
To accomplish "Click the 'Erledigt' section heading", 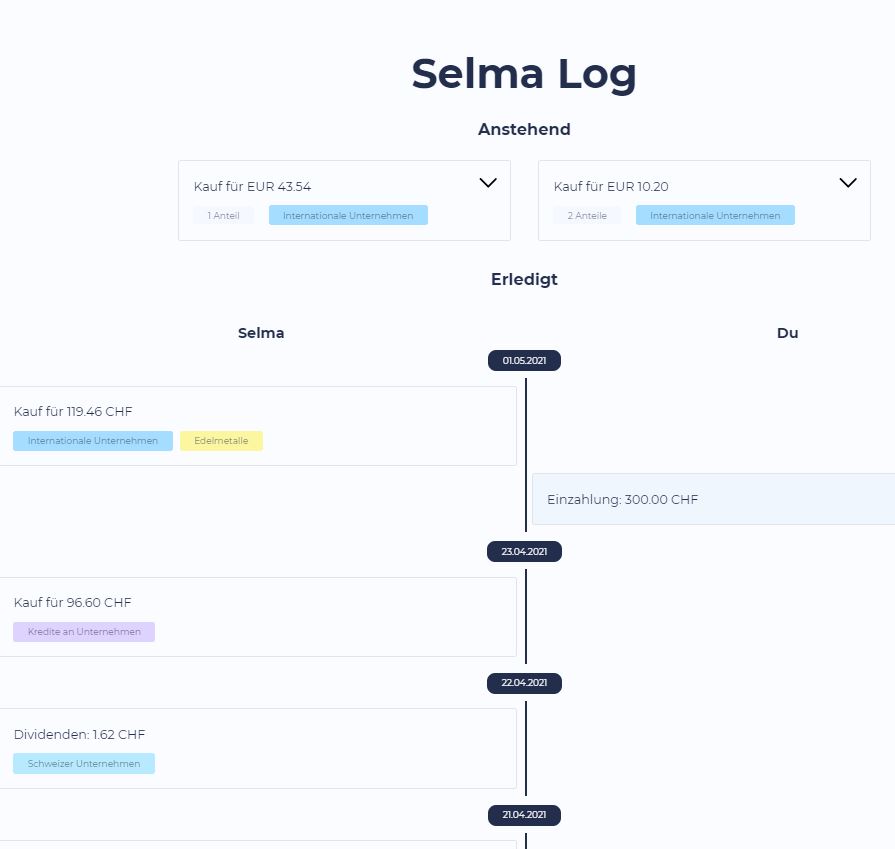I will click(524, 279).
